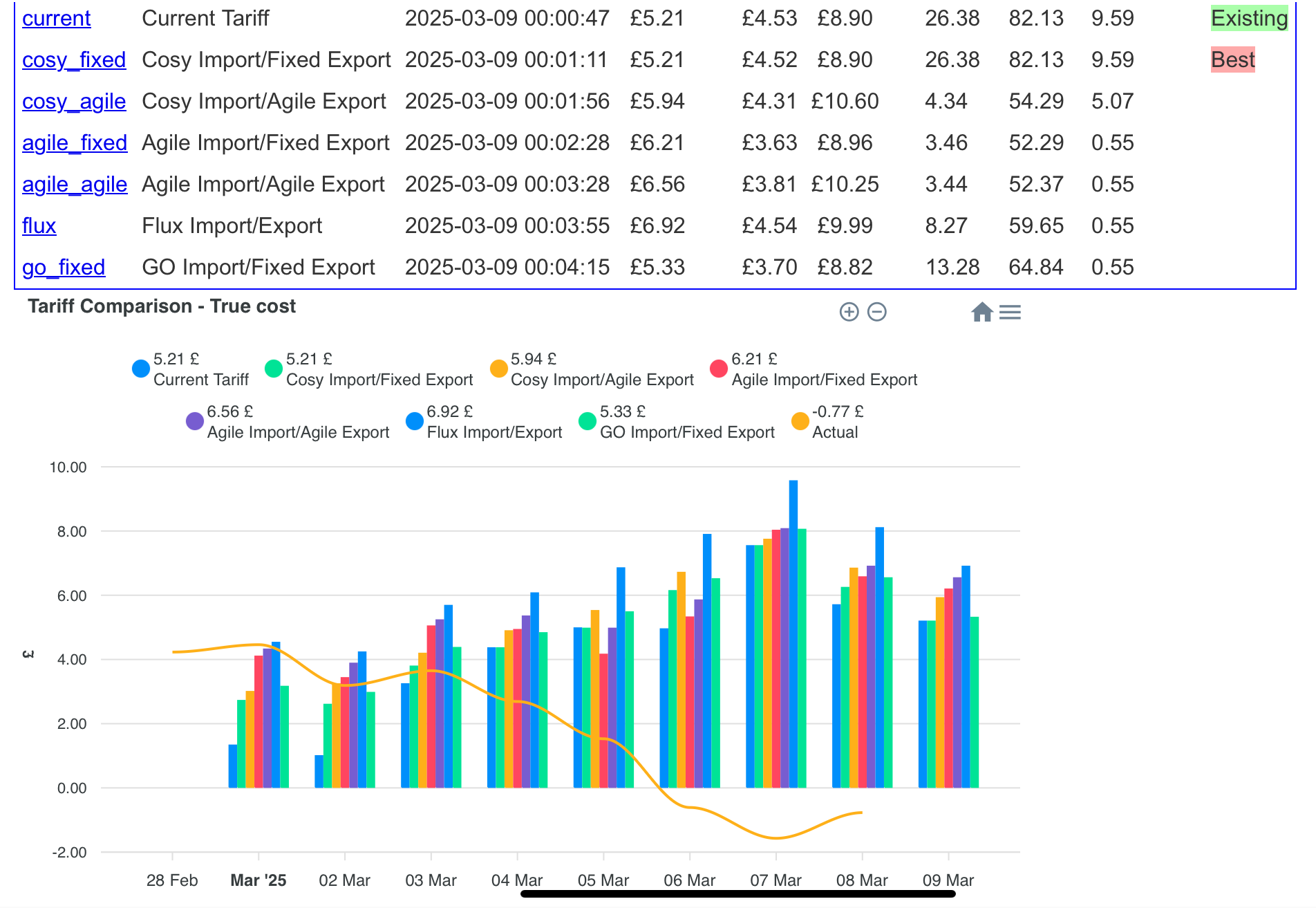Select timestamp '2025-03-09 00:02:28'
Image resolution: width=1316 pixels, height=908 pixels.
point(507,143)
